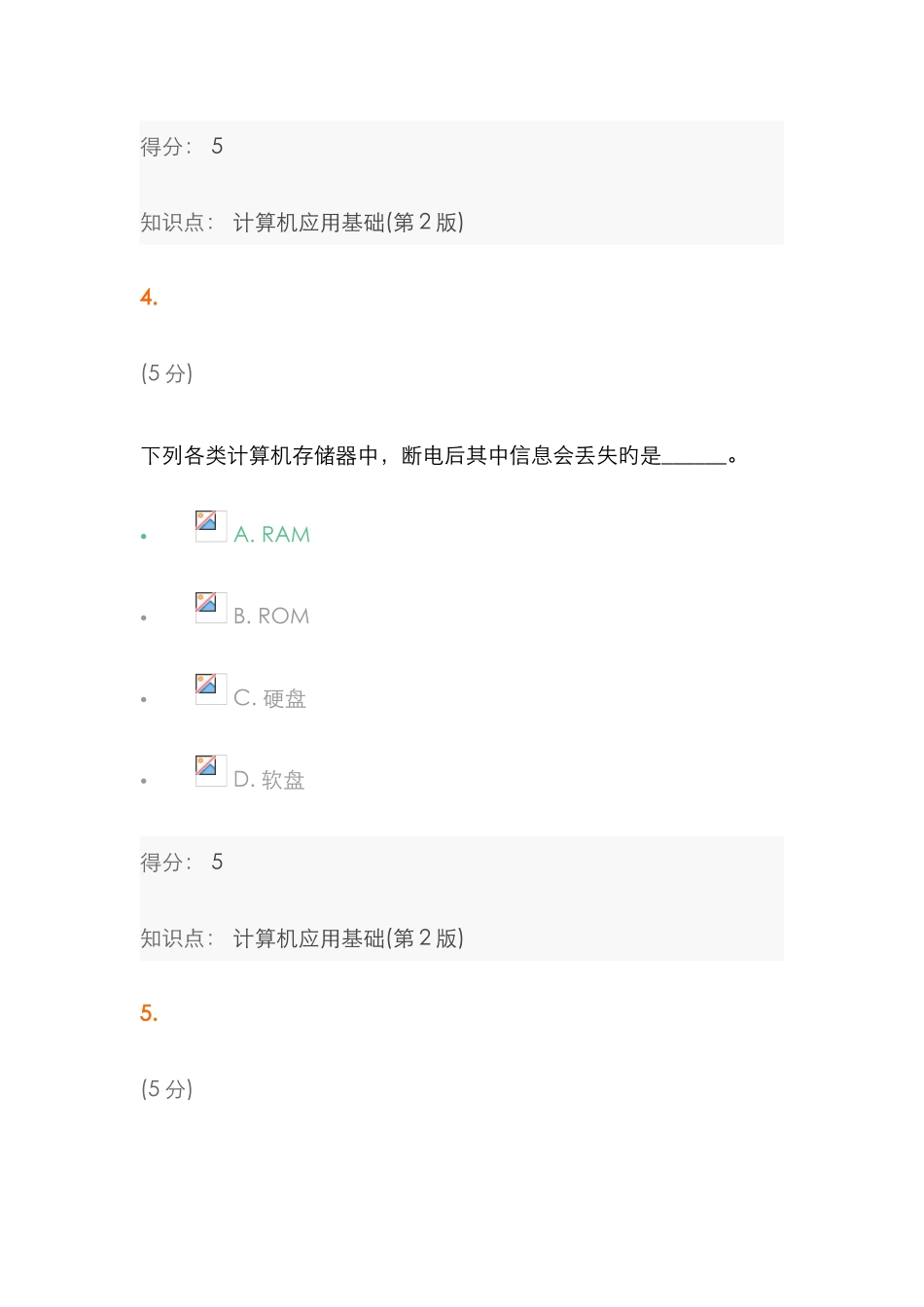This screenshot has height=1307, width=924.
Task: Pick the option text D. 软盘
Action: (269, 780)
